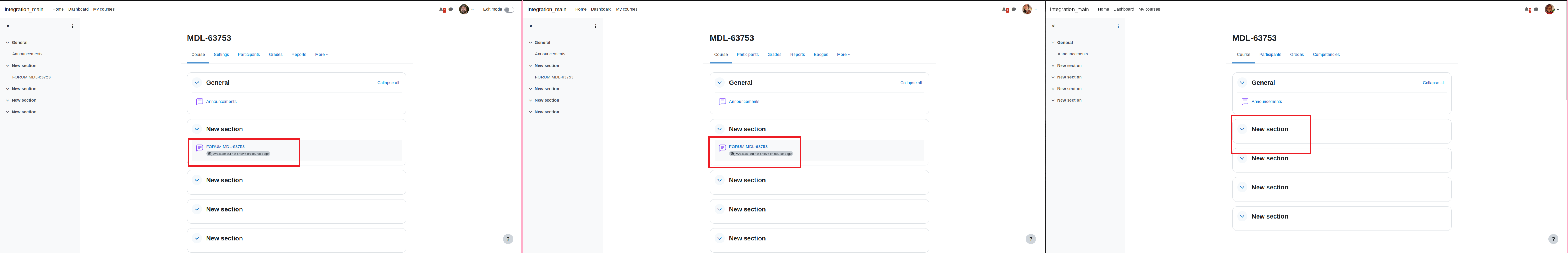Open user menu arrow in right pane
This screenshot has width=1568, height=253.
point(1558,10)
